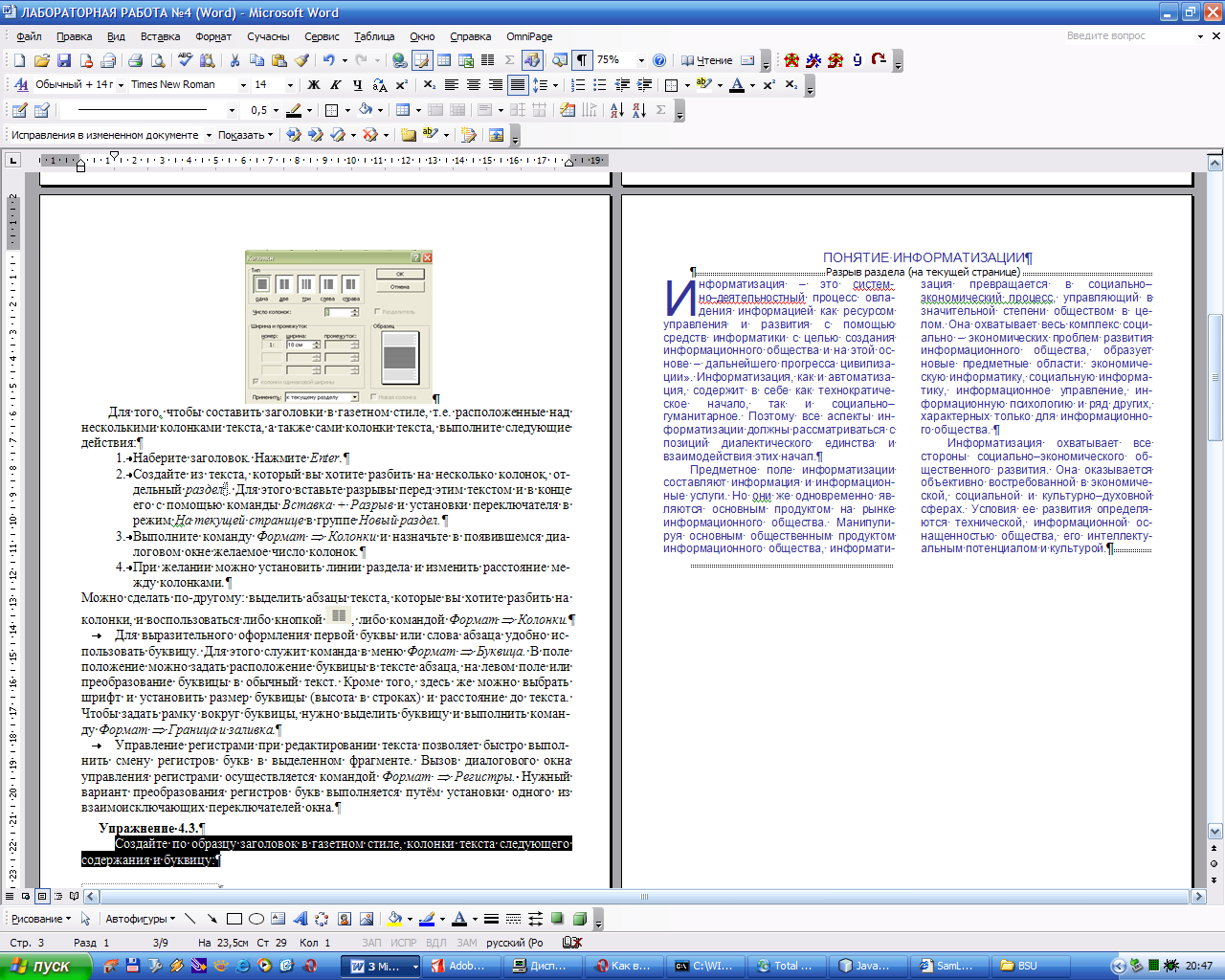
Task: Click the 'Введите вопрос' help question field
Action: (x=1129, y=36)
